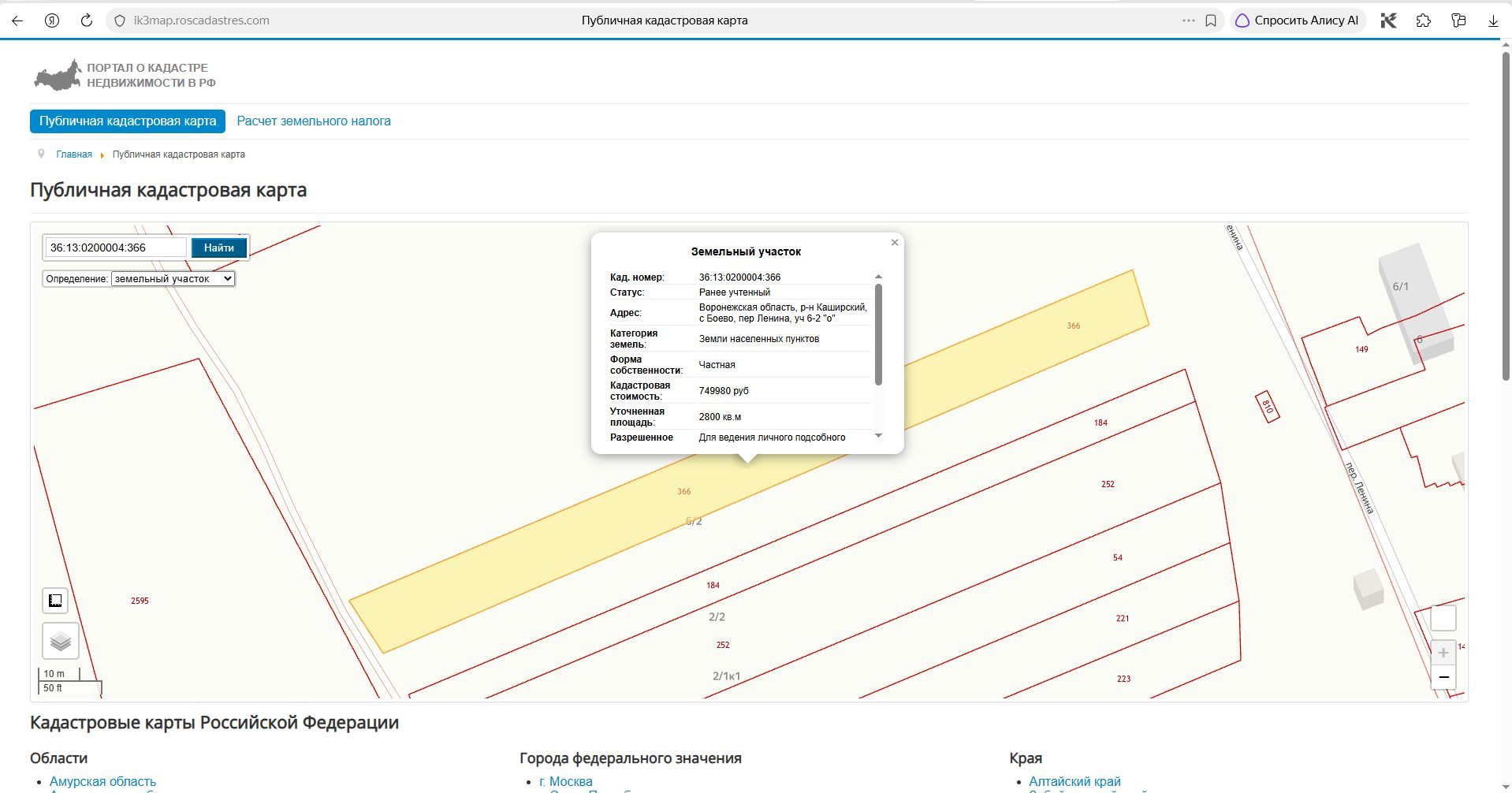
Task: Click parcel label 54 on map
Action: (1118, 557)
